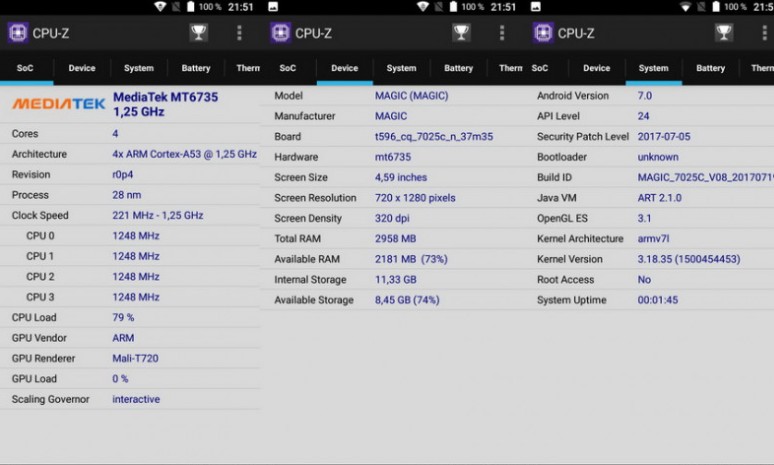This screenshot has height=465, width=774.
Task: Tap the Scaling Governor row
Action: click(130, 399)
